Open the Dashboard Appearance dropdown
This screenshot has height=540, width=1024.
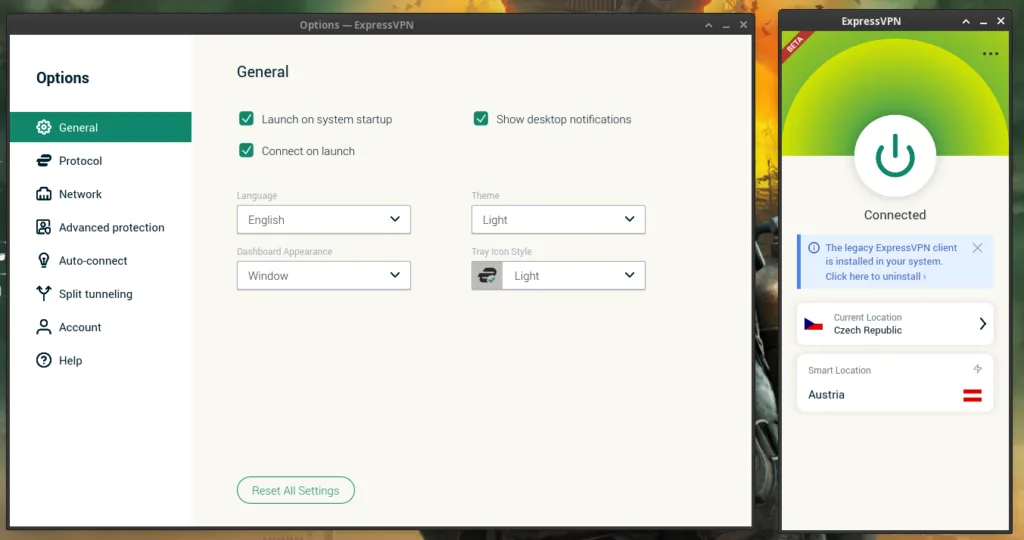pos(323,276)
